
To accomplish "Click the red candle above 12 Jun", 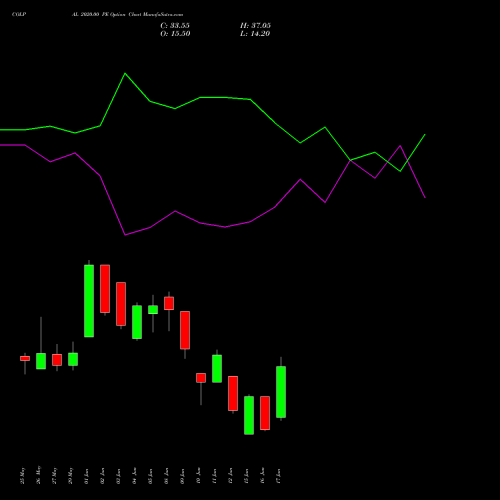I will point(233,393).
